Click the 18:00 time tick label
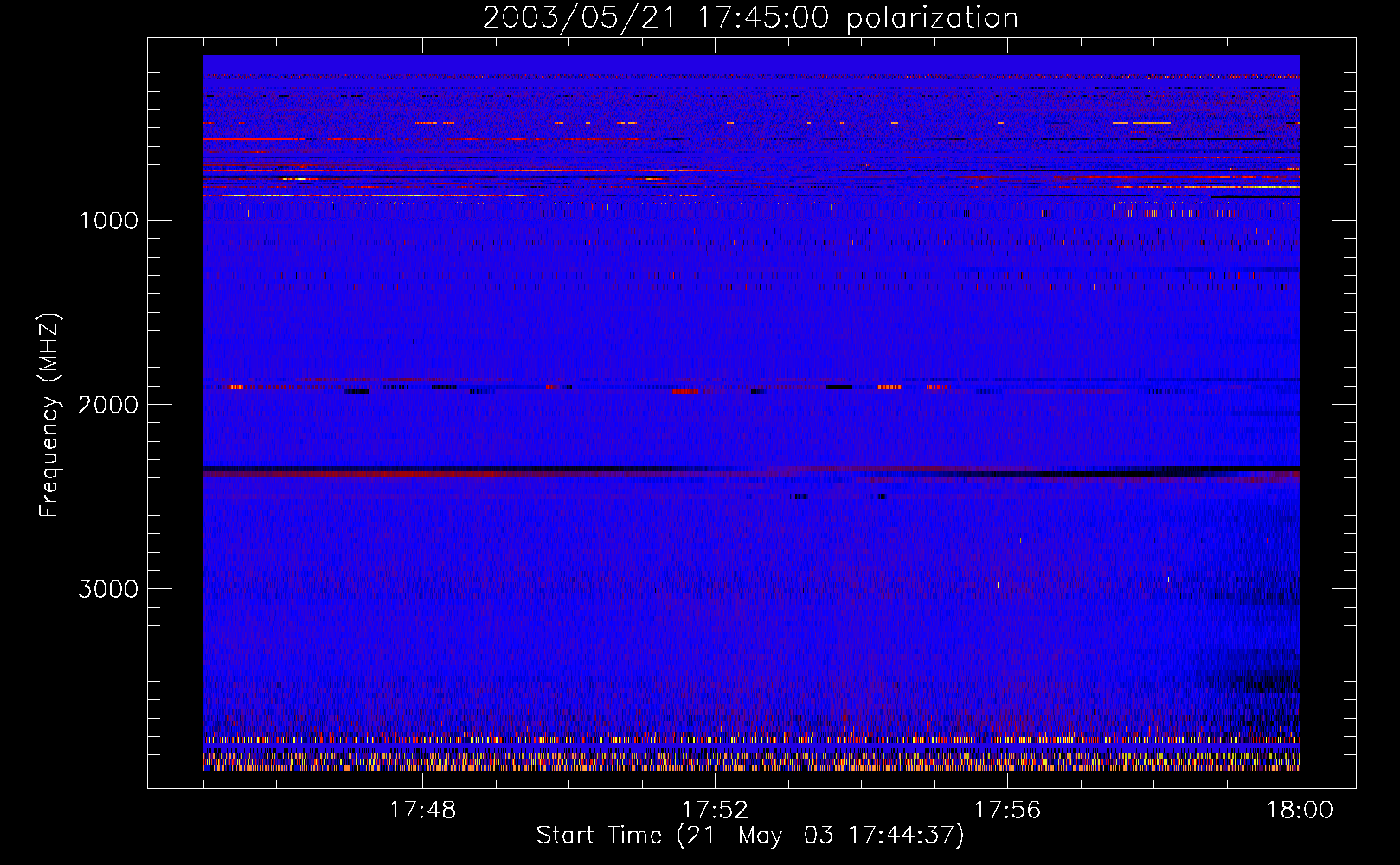Image resolution: width=1400 pixels, height=865 pixels. 1300,811
